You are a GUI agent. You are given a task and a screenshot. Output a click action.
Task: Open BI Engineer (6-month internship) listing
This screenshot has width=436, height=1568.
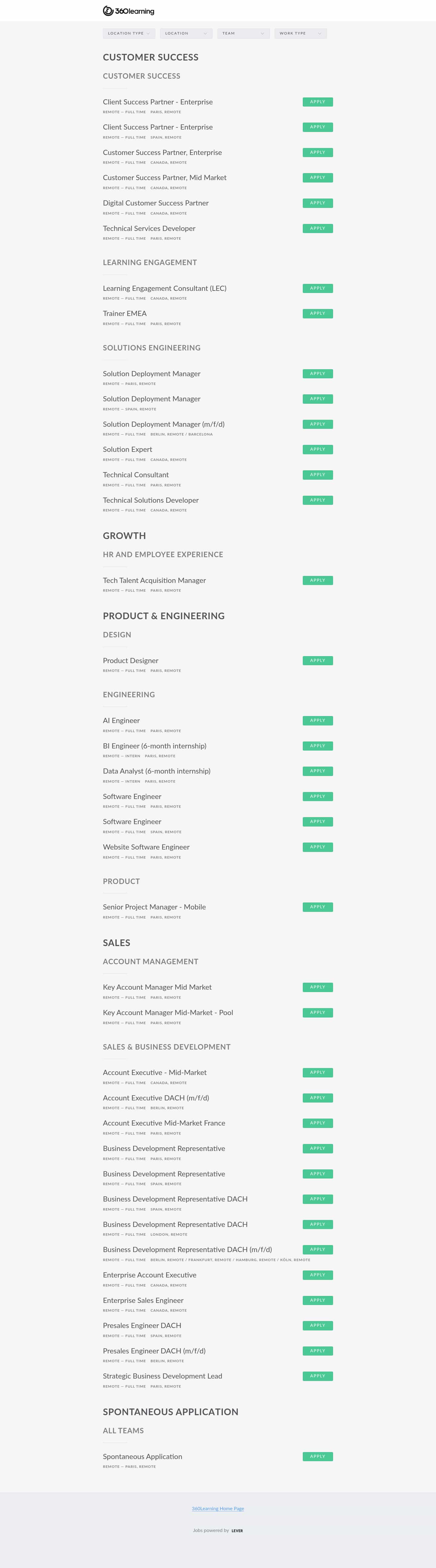click(x=155, y=746)
